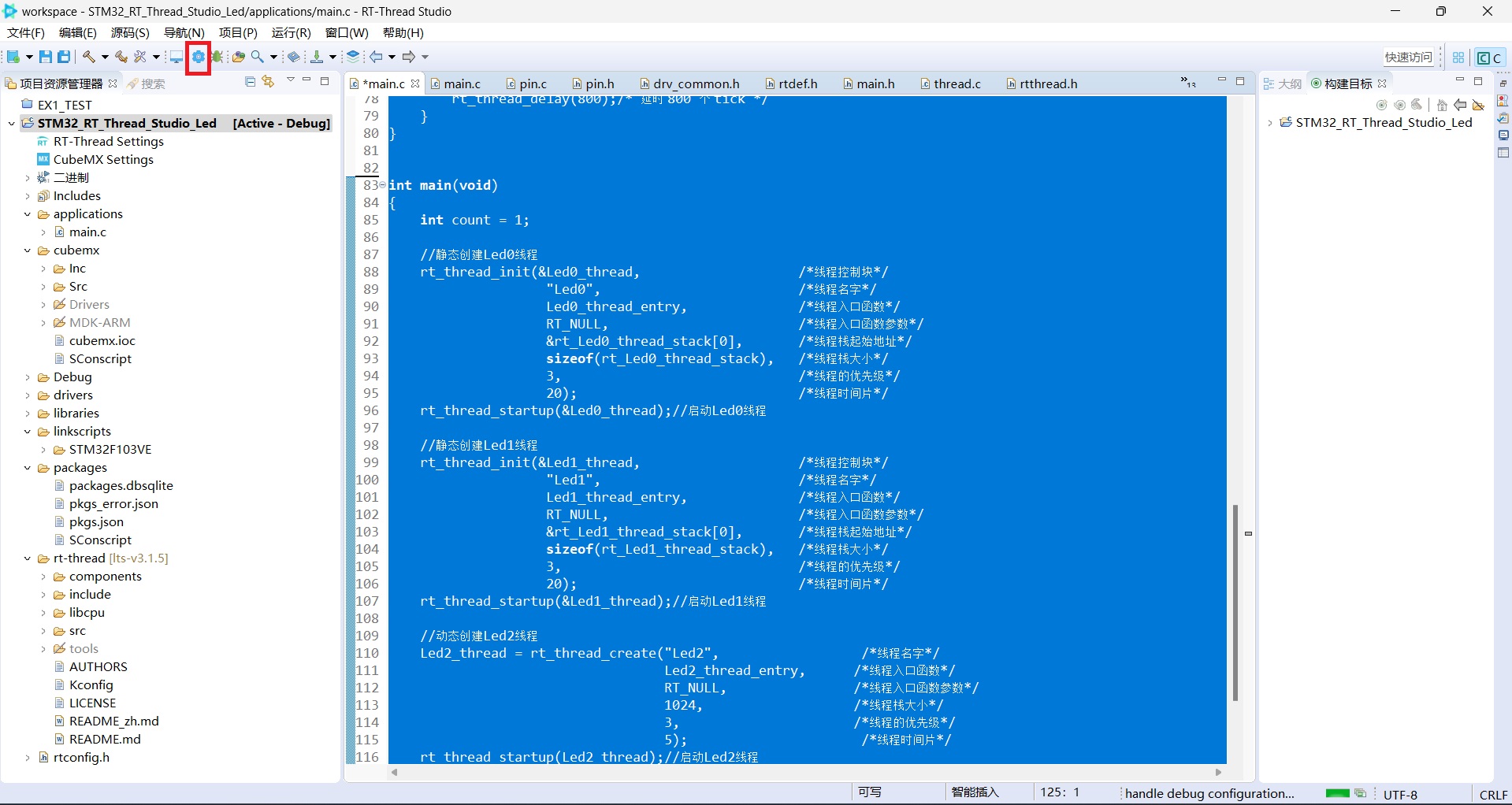Click the New project toolbar icon
1512x805 pixels.
pyautogui.click(x=13, y=57)
